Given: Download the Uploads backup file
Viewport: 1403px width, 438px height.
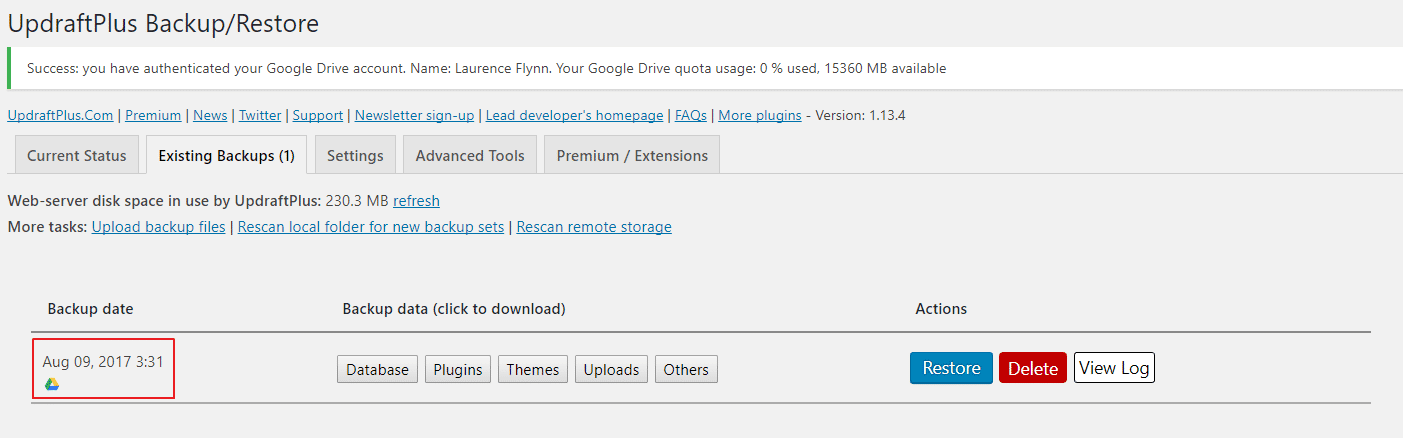Looking at the screenshot, I should point(611,369).
